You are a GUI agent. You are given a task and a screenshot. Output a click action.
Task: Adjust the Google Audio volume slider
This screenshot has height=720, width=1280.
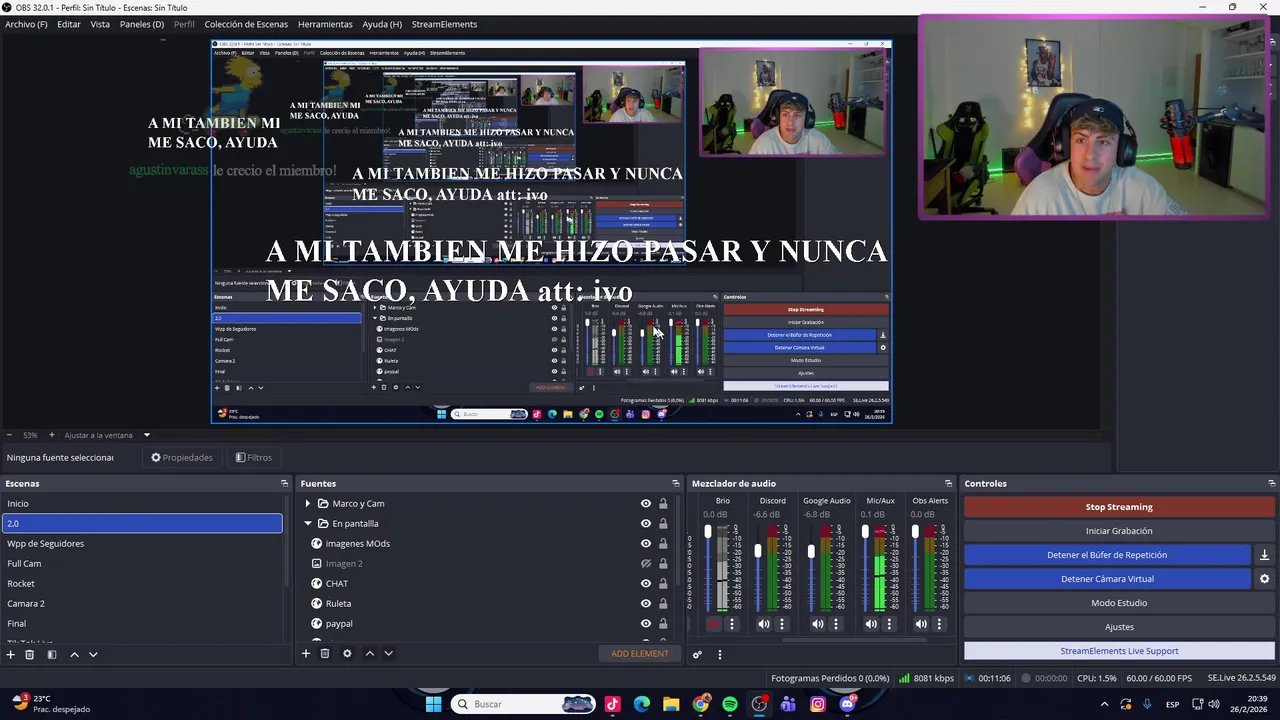tap(811, 551)
